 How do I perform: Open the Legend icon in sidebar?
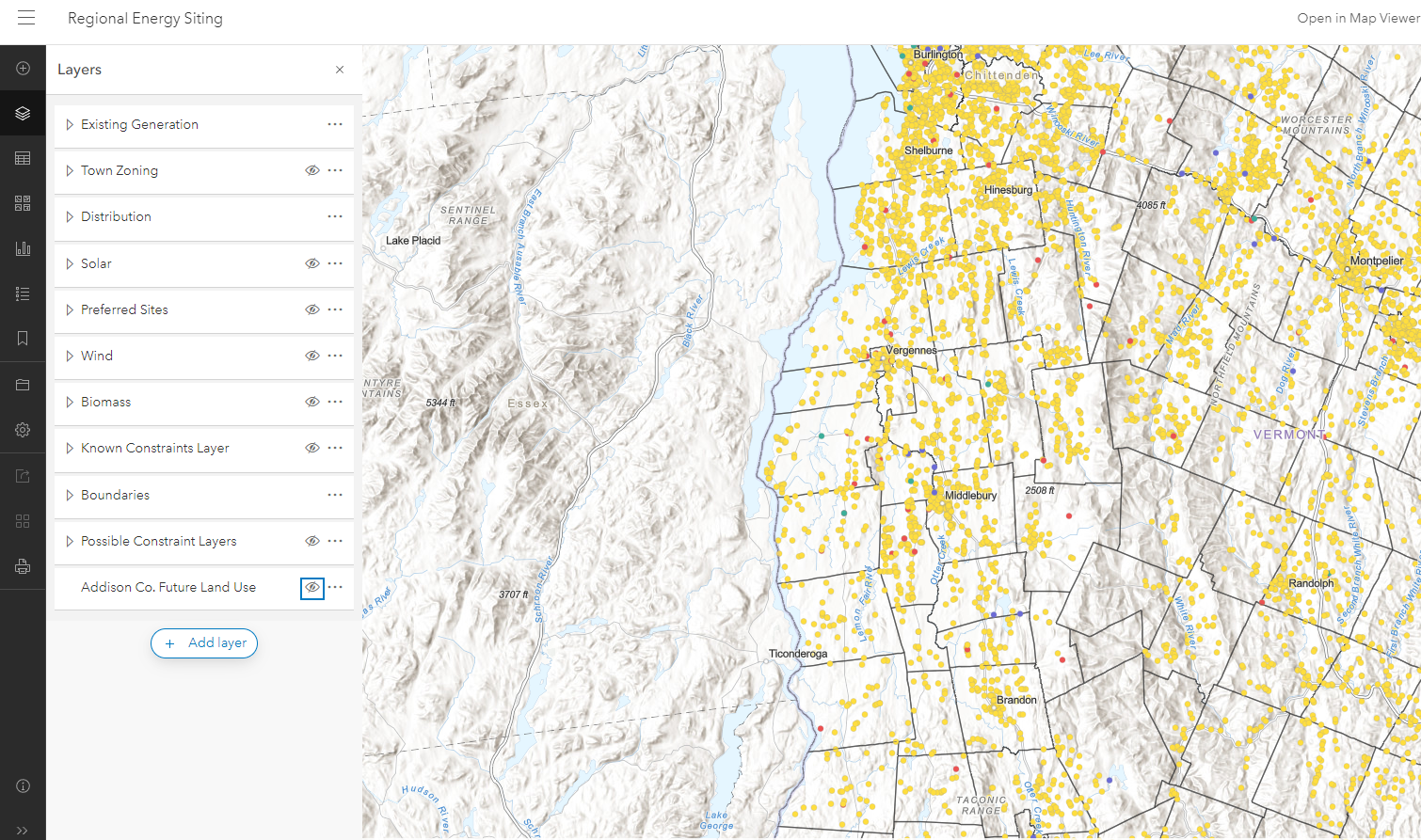tap(23, 293)
